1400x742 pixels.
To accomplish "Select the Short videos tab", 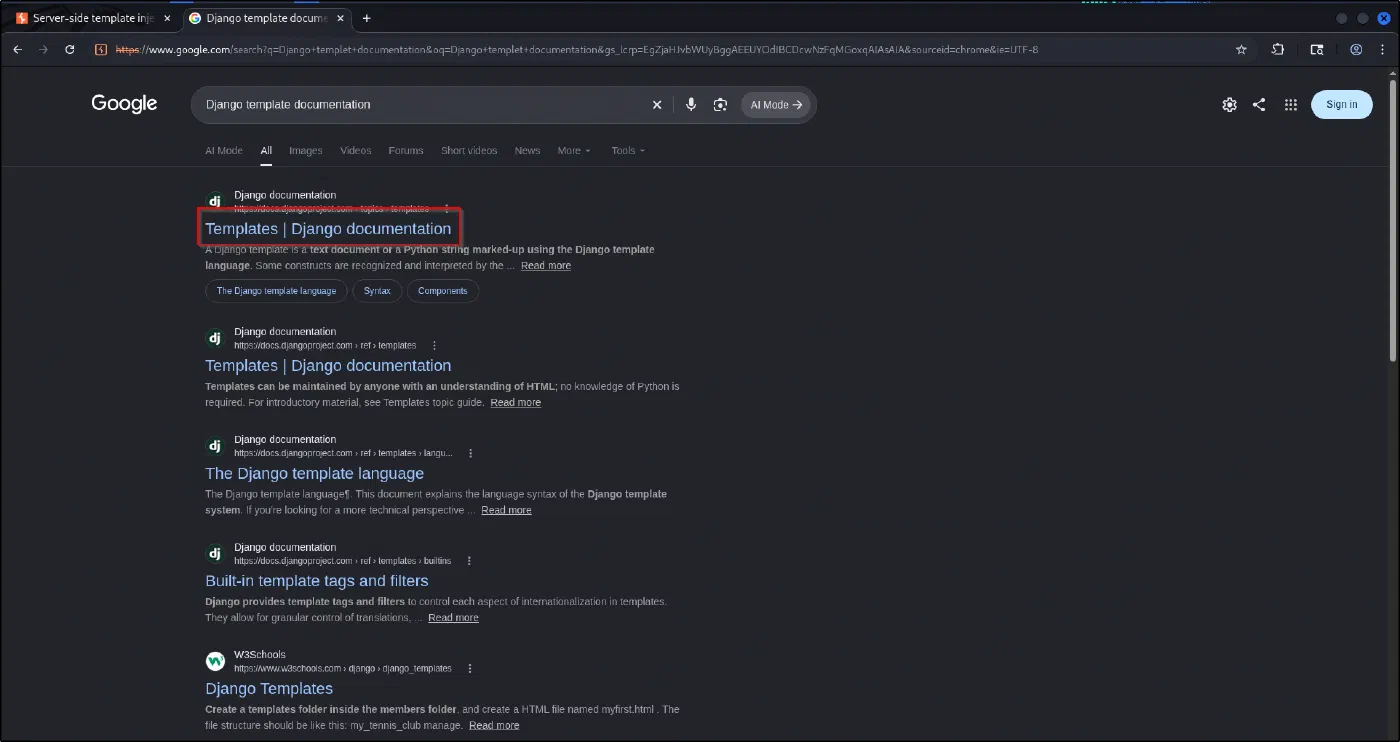I will point(469,151).
